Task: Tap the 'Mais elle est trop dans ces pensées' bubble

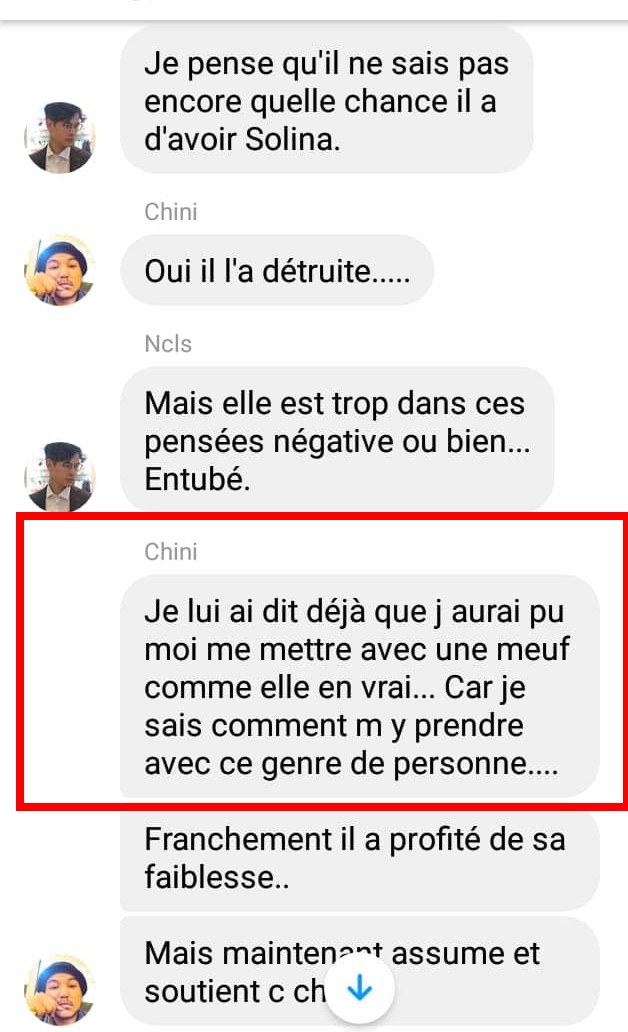Action: click(337, 440)
